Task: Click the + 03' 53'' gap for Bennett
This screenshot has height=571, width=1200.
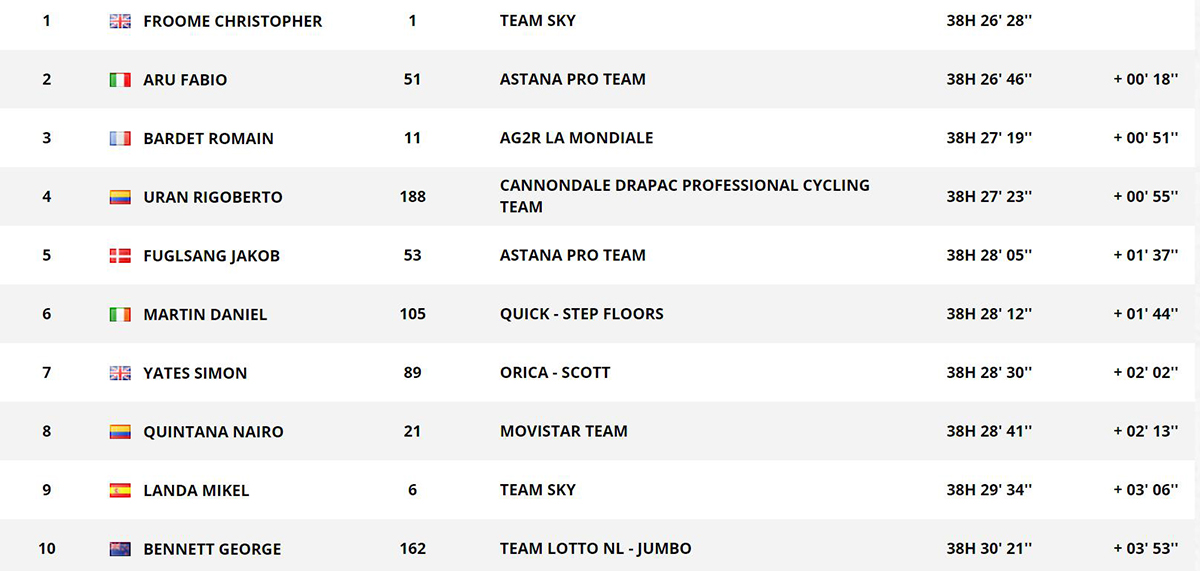Action: 1147,548
